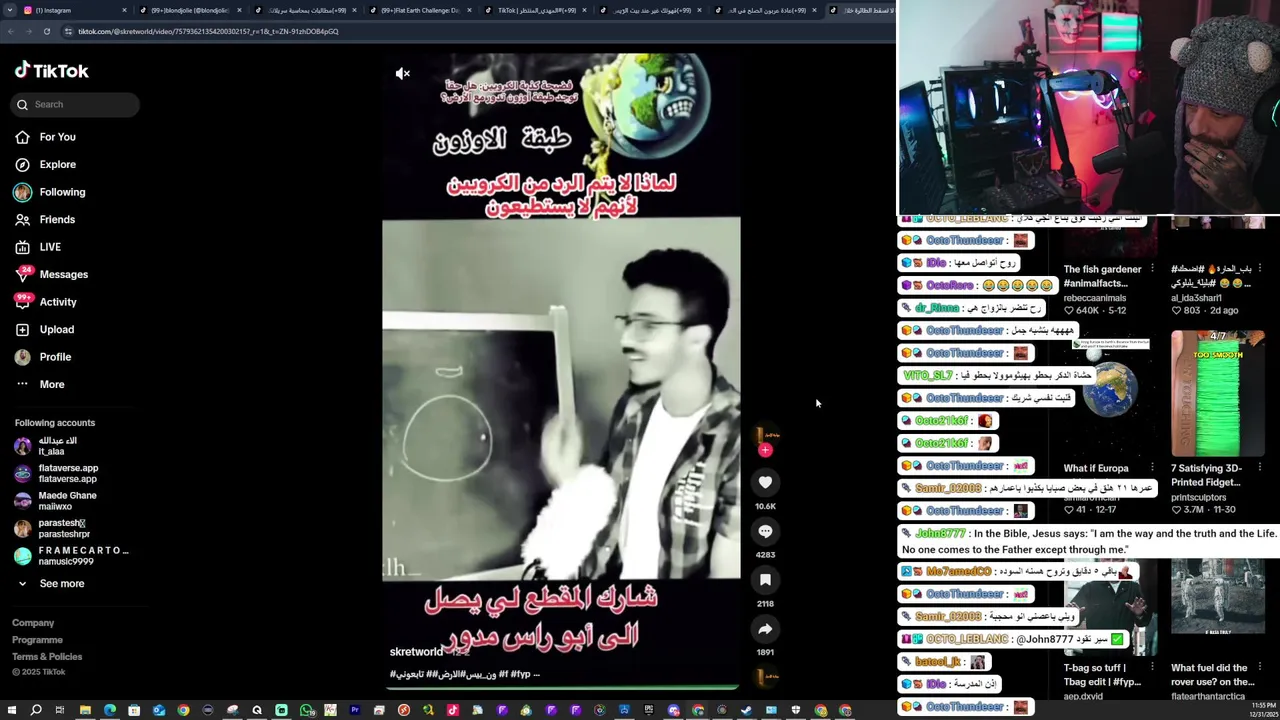Click the browser forward button
The image size is (1280, 720).
pos(28,31)
